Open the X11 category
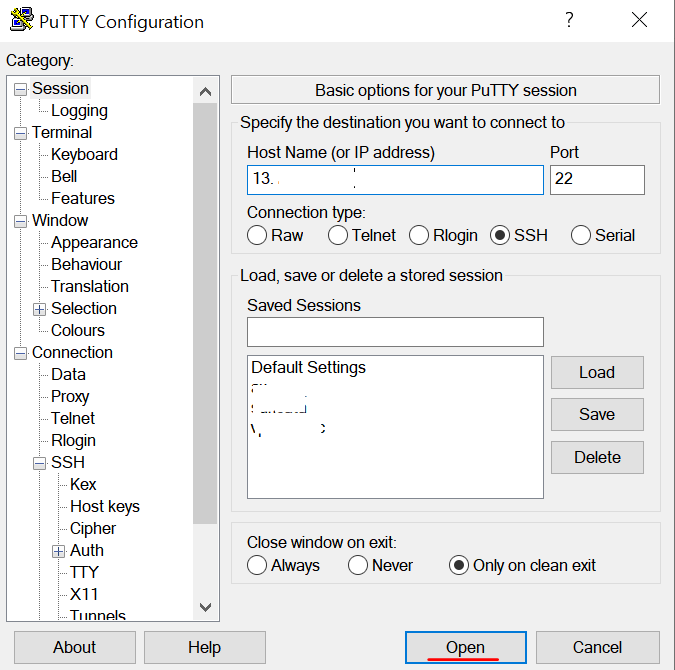Image resolution: width=675 pixels, height=670 pixels. [84, 594]
